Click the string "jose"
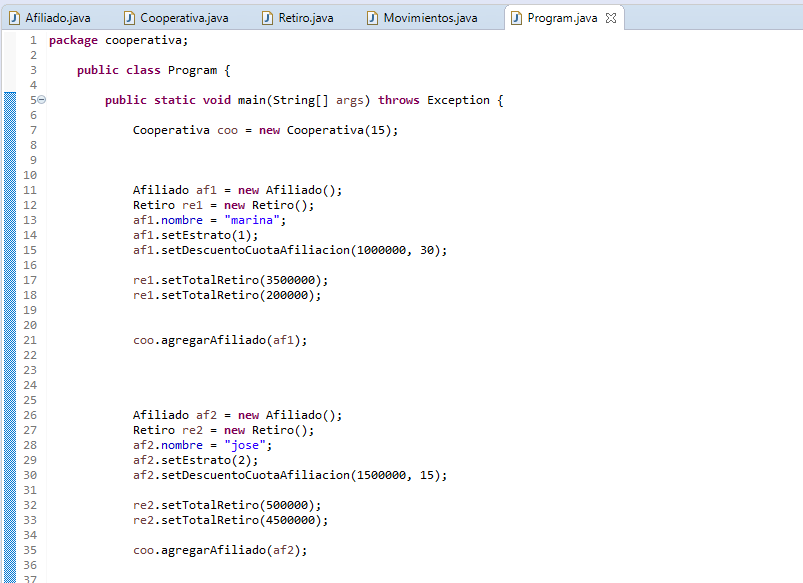Image resolution: width=803 pixels, height=583 pixels. [x=244, y=445]
